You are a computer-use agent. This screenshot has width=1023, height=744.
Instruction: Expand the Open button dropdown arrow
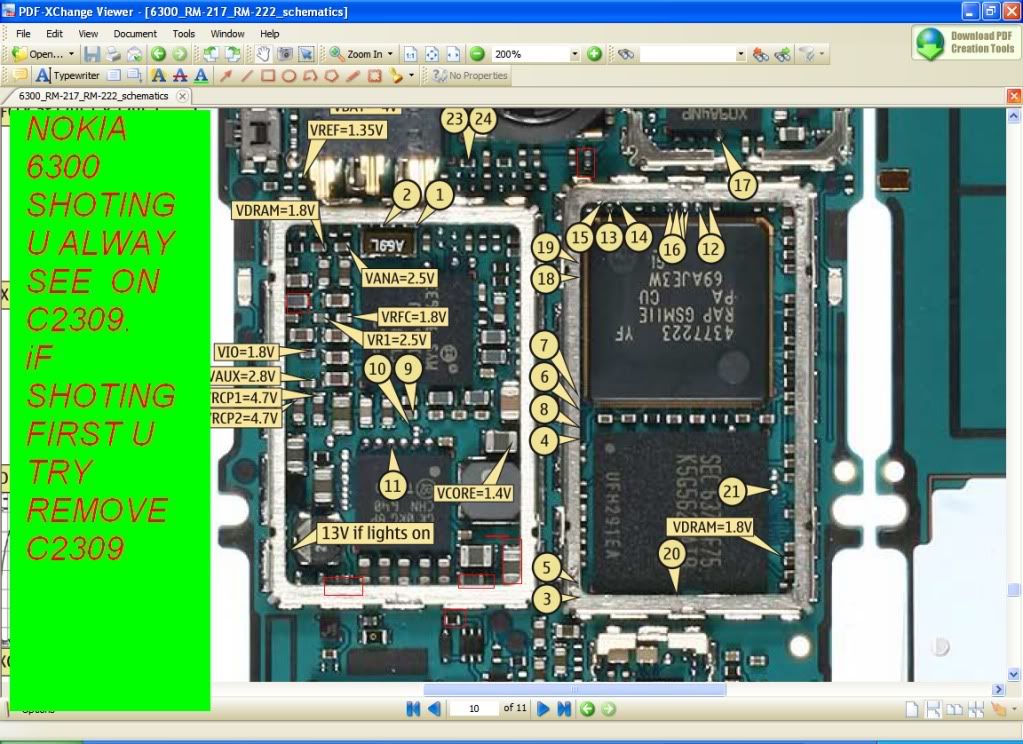click(71, 54)
